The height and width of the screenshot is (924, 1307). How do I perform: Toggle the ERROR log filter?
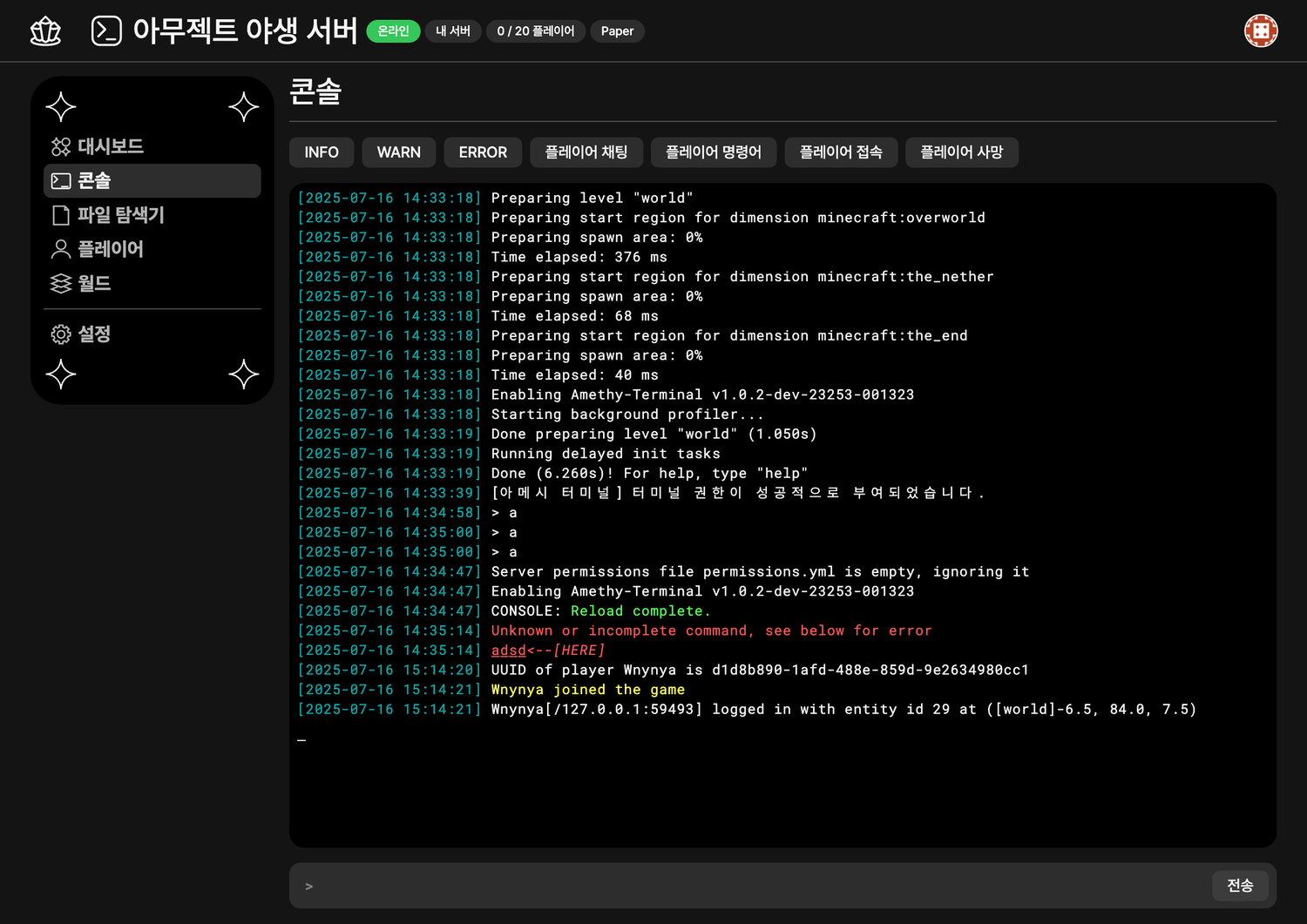[x=483, y=152]
